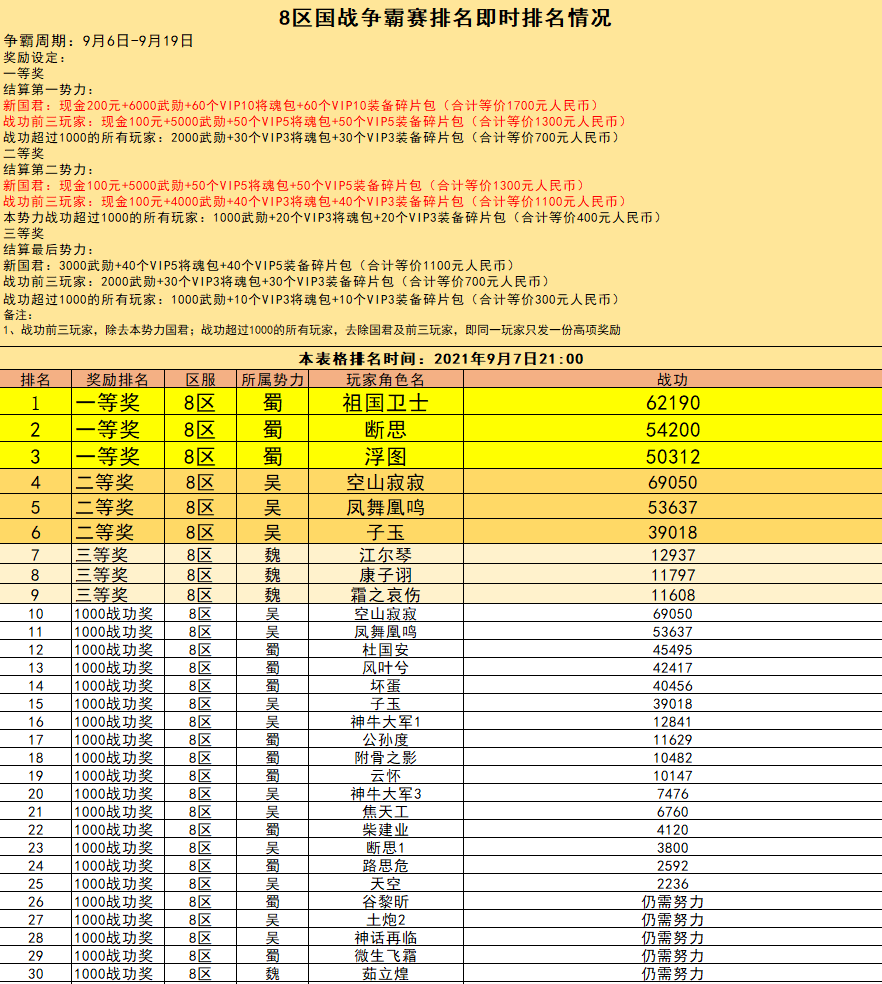Viewport: 882px width, 984px height.
Task: Select player name 康子诩
Action: pos(385,575)
